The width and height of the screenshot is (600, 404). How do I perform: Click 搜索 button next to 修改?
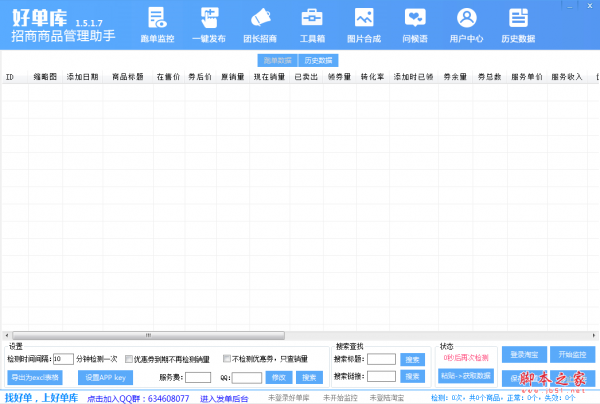tap(309, 378)
